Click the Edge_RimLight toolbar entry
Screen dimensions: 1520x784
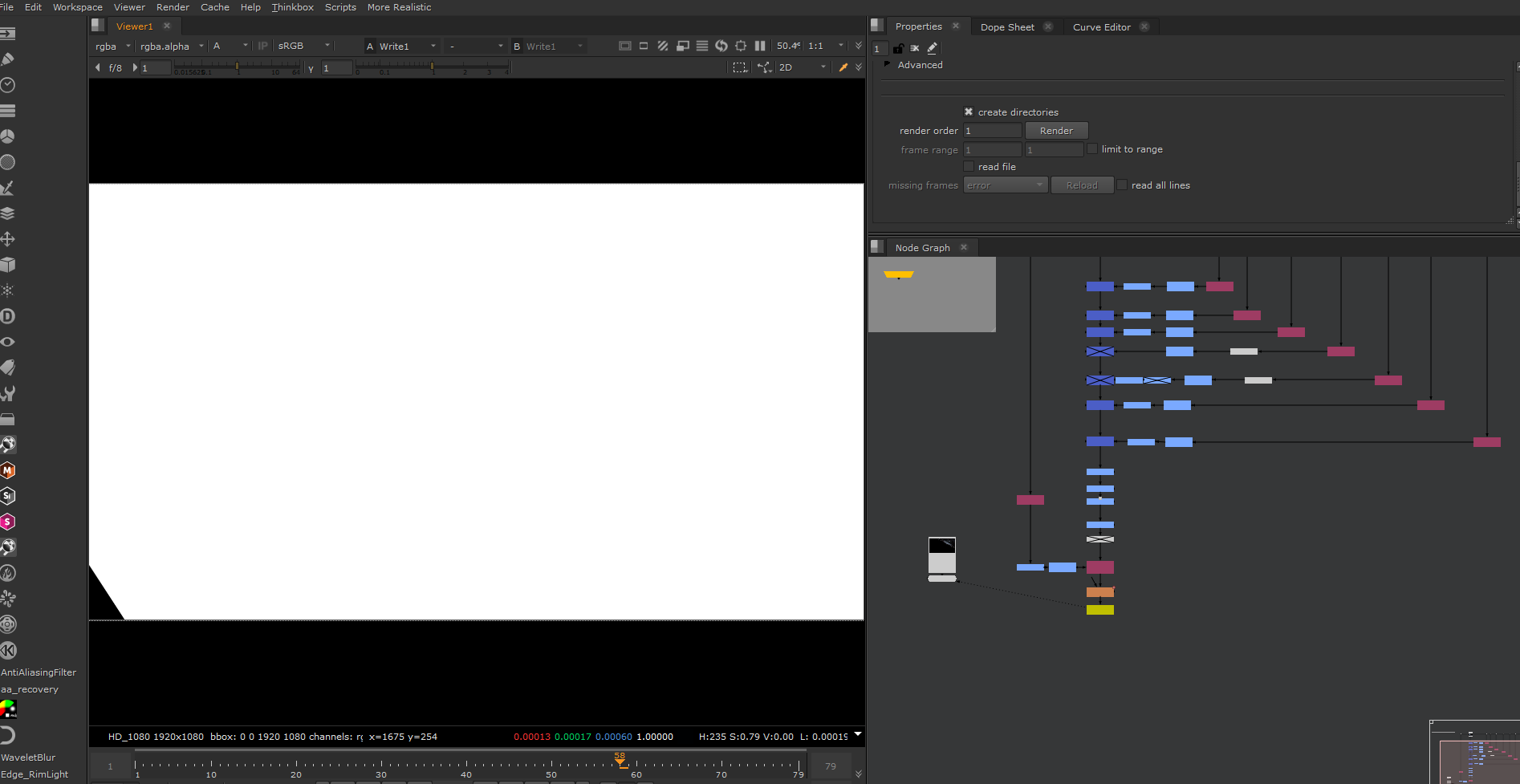pyautogui.click(x=35, y=774)
